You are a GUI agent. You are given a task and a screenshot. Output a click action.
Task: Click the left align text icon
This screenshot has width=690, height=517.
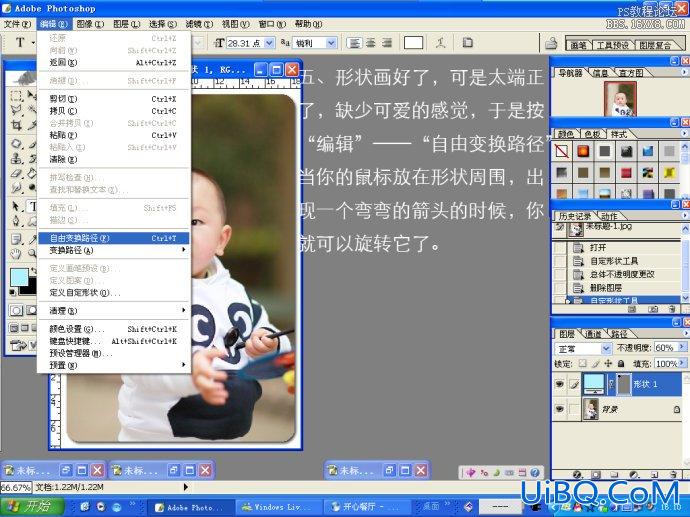pos(354,43)
